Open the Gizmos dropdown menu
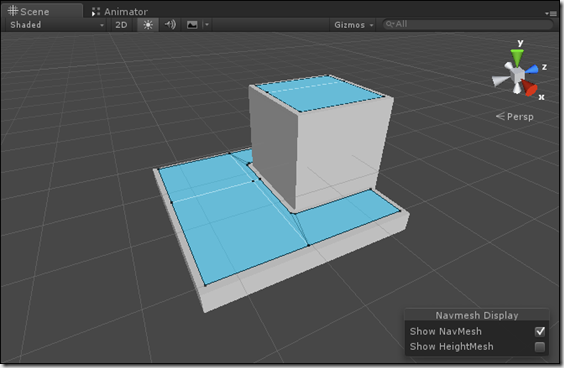 (x=354, y=25)
